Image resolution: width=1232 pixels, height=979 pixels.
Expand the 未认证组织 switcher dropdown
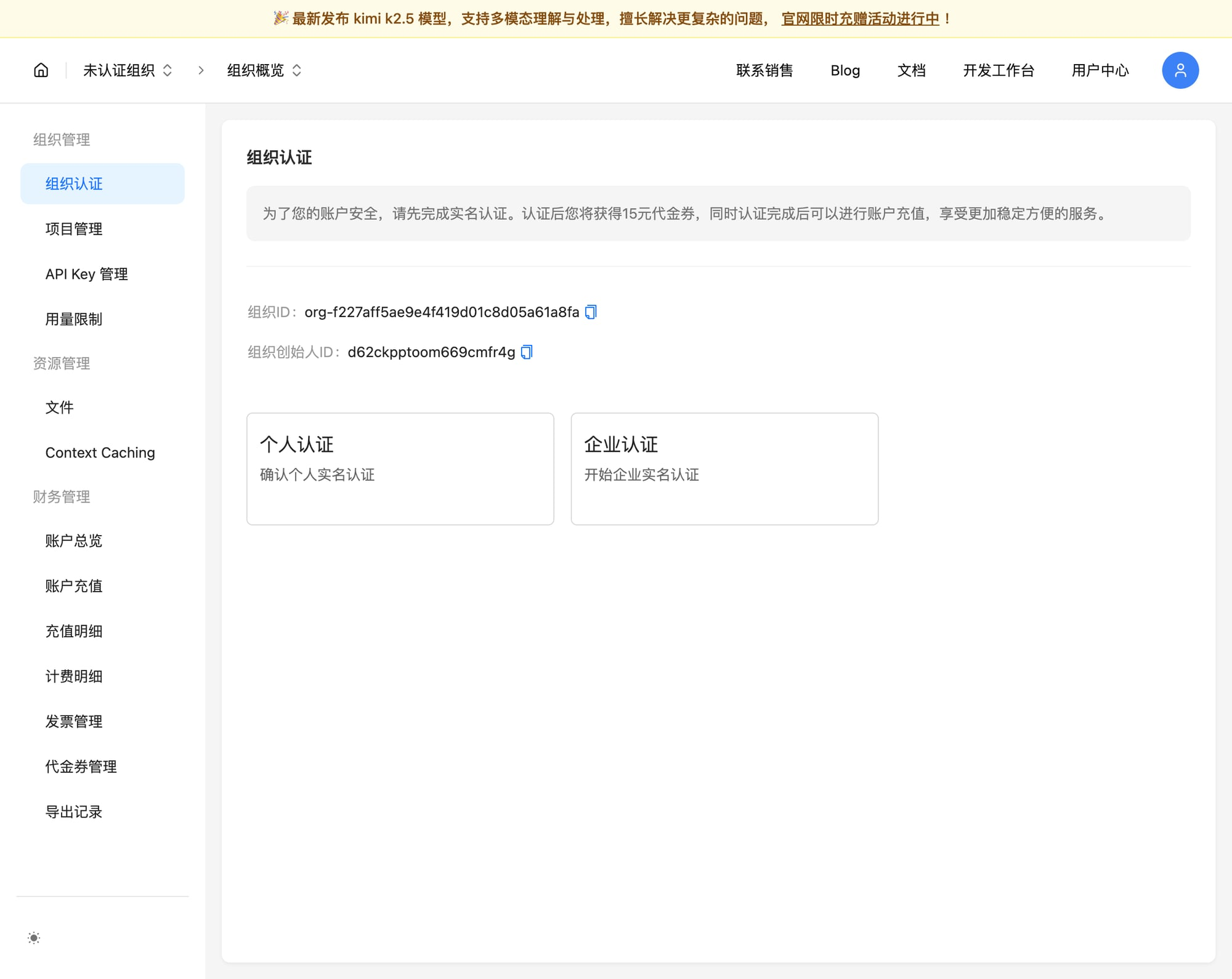pyautogui.click(x=128, y=70)
